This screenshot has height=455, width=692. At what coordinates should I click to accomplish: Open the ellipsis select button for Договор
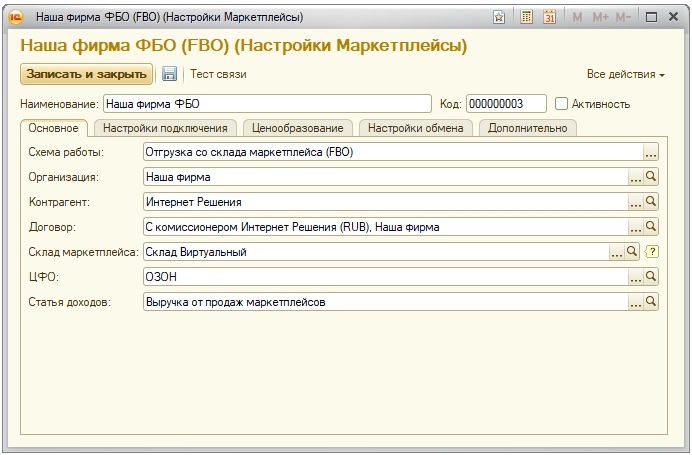point(635,227)
